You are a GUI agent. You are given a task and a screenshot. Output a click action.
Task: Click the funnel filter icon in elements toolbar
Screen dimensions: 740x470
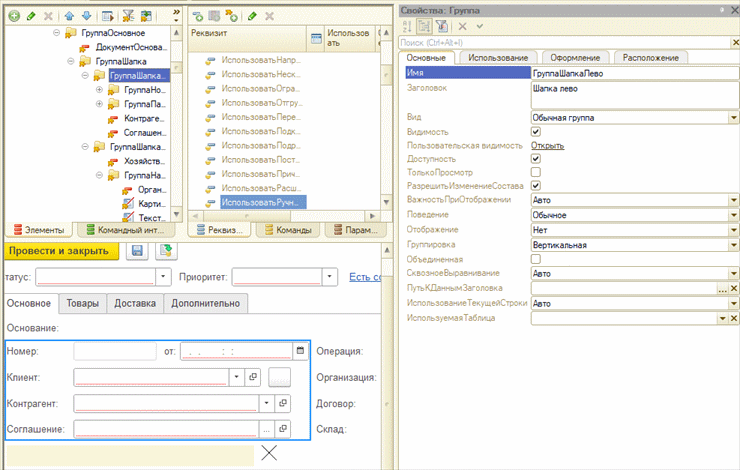click(x=128, y=16)
